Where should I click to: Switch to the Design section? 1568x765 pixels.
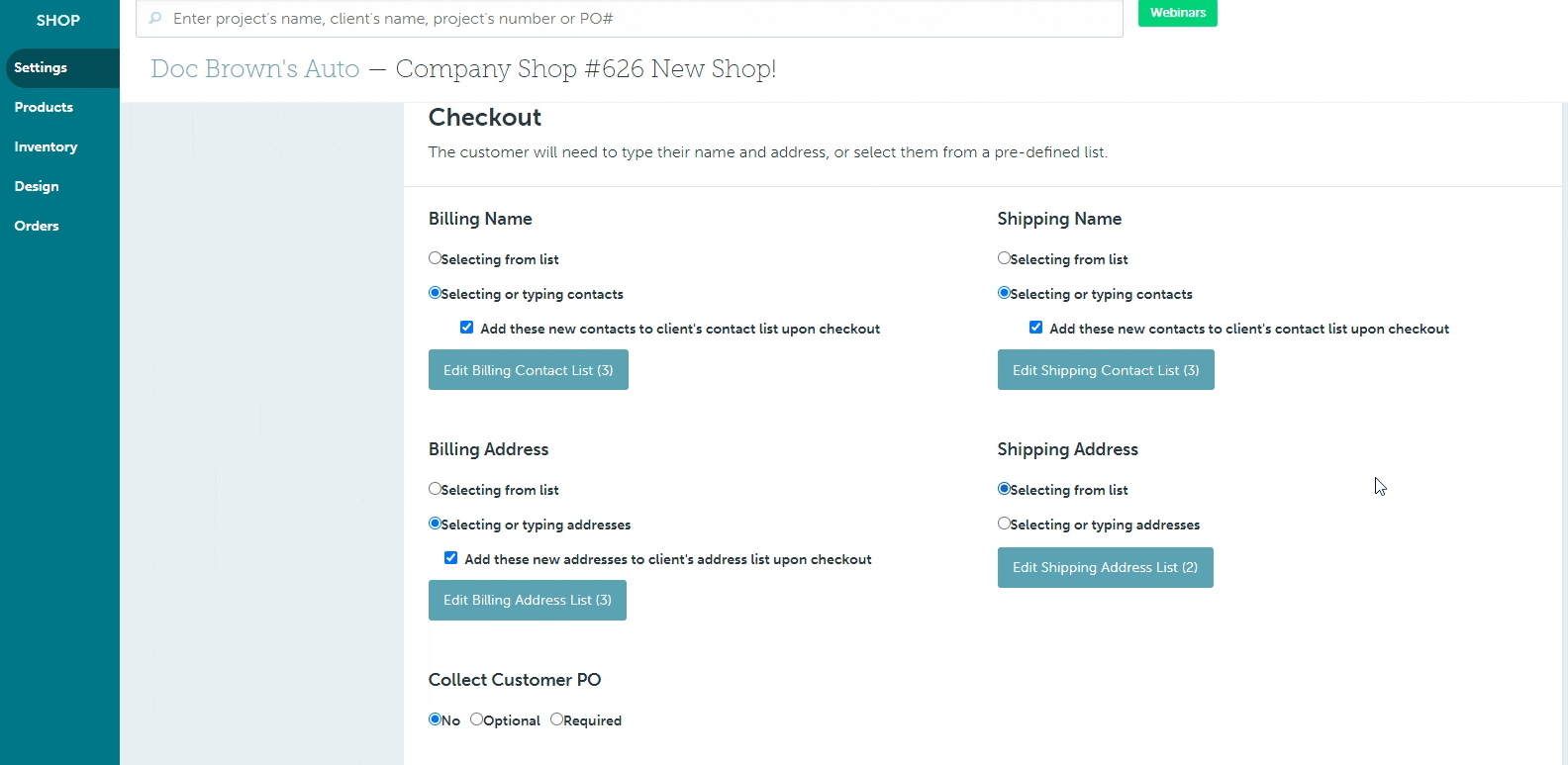point(37,186)
